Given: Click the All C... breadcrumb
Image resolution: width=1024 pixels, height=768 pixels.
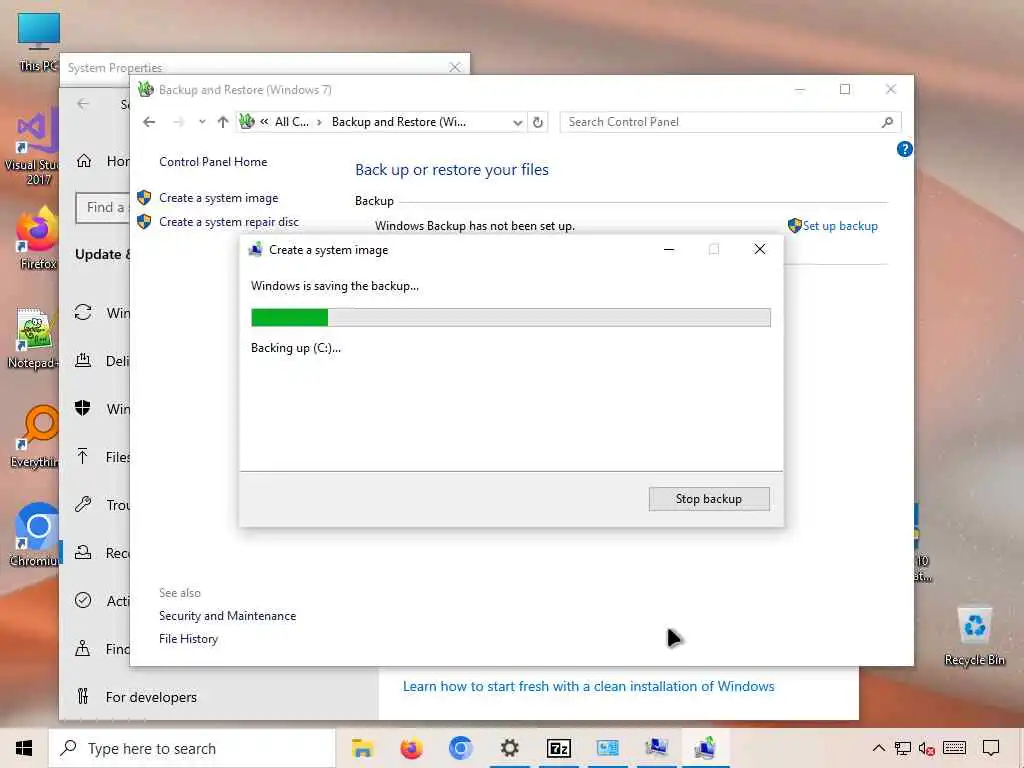Looking at the screenshot, I should (x=291, y=122).
